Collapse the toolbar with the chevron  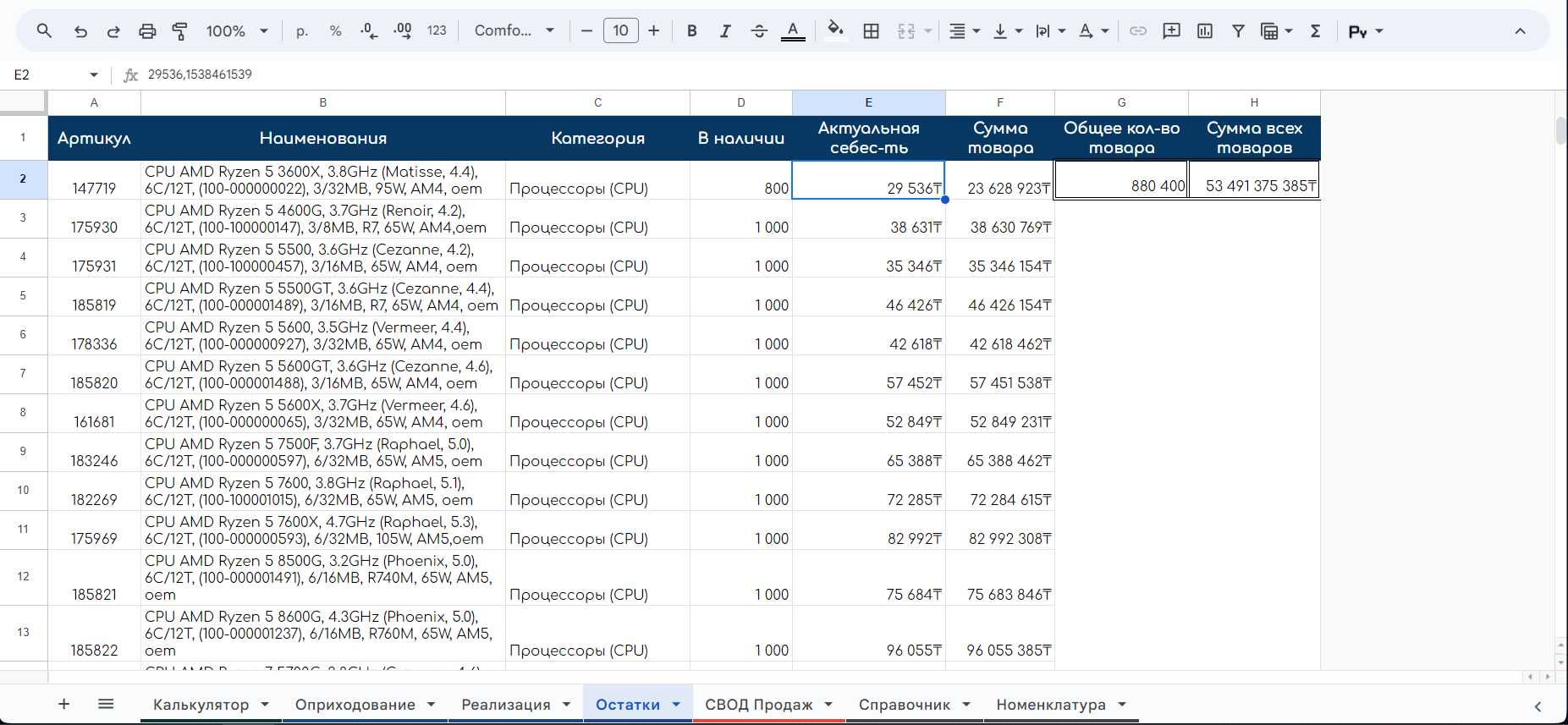click(x=1520, y=30)
